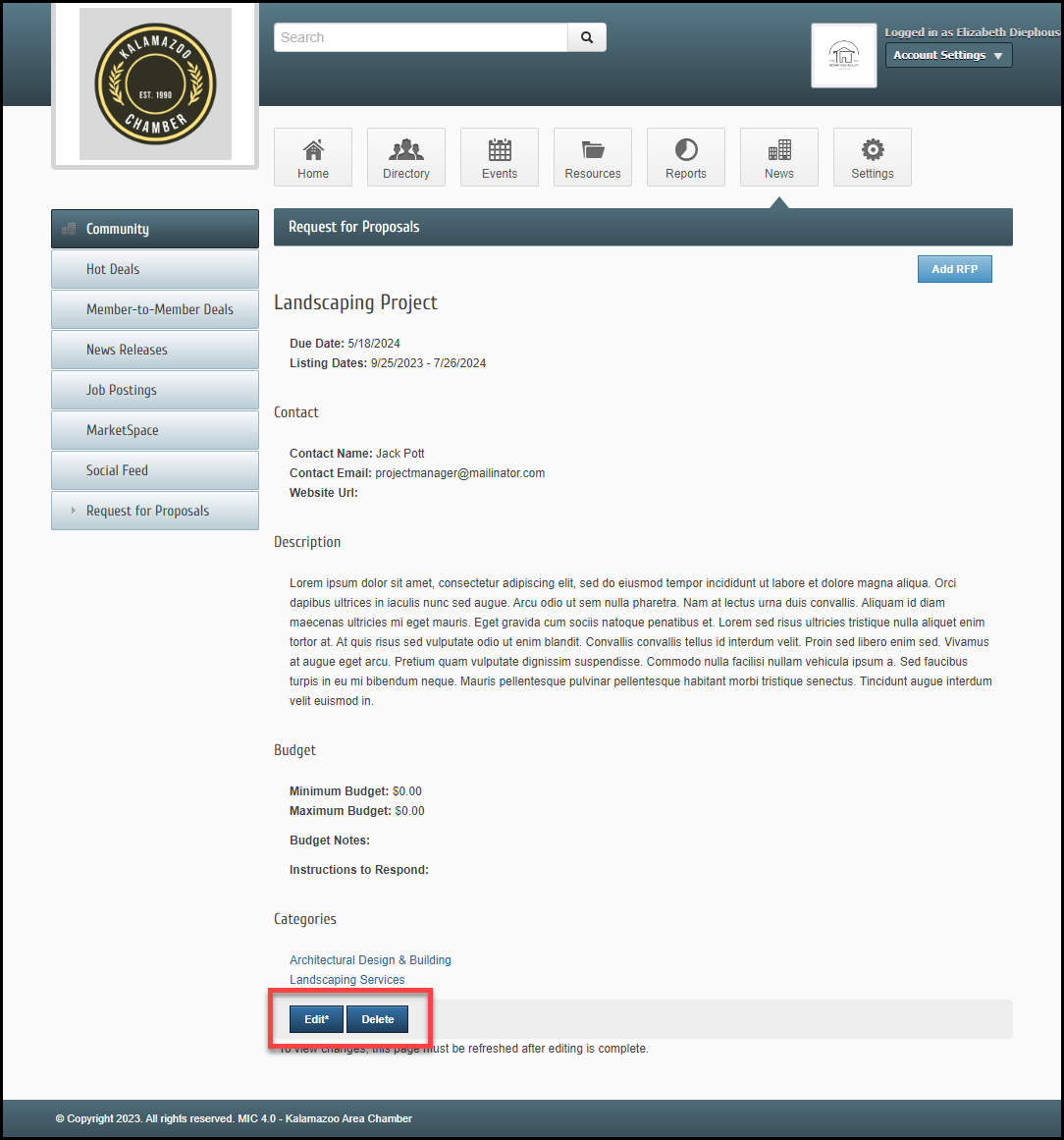This screenshot has height=1140, width=1064.
Task: Open Member-to-Member Deals
Action: tap(155, 309)
